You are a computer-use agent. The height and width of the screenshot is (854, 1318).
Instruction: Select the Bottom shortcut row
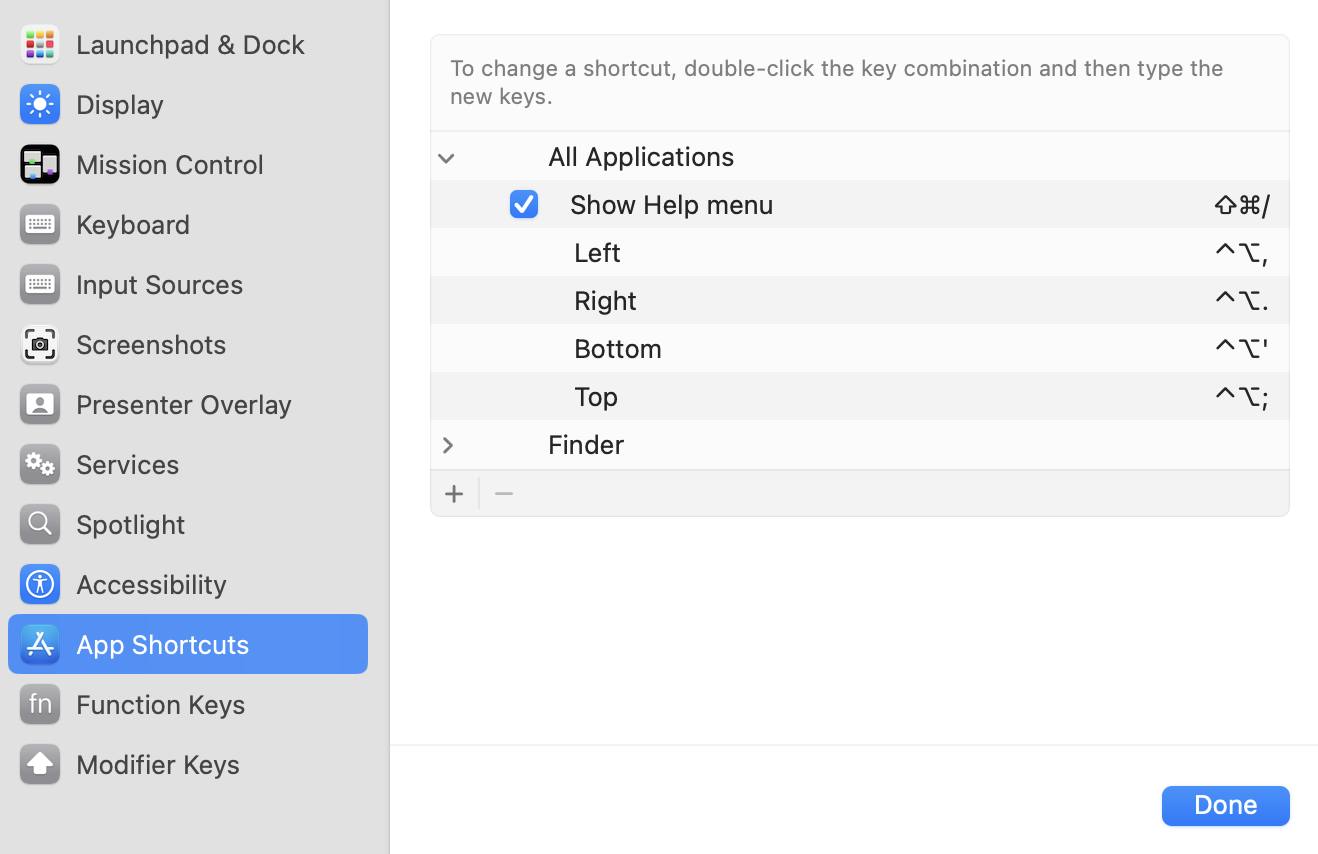(x=618, y=348)
